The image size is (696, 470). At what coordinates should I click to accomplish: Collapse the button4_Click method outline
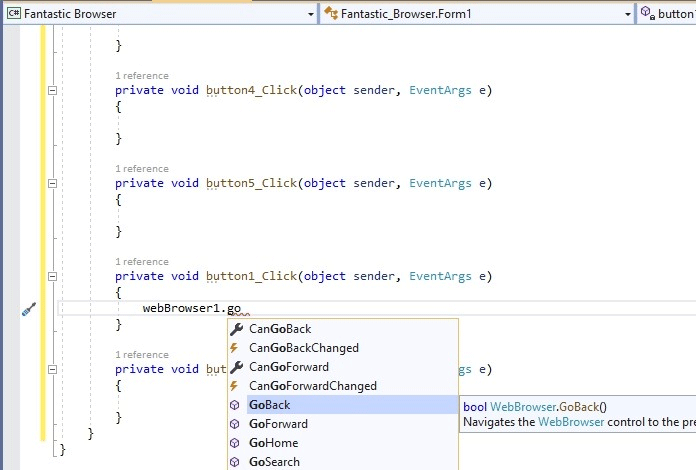pyautogui.click(x=52, y=91)
